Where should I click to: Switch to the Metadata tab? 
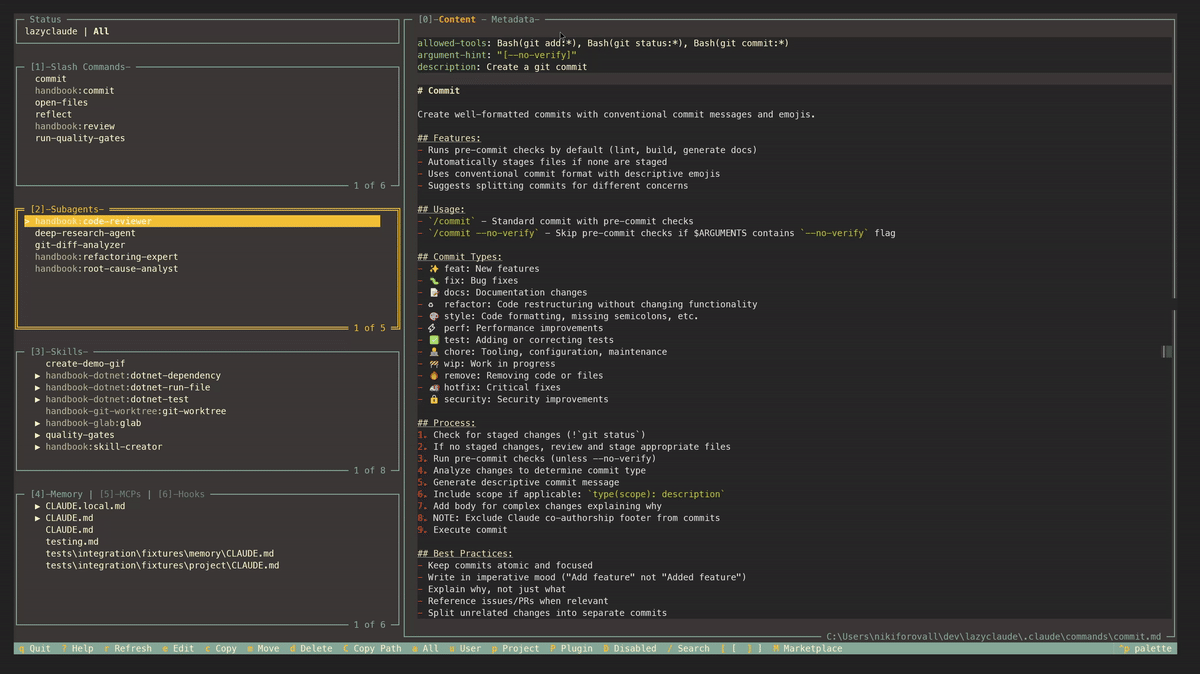click(x=514, y=19)
